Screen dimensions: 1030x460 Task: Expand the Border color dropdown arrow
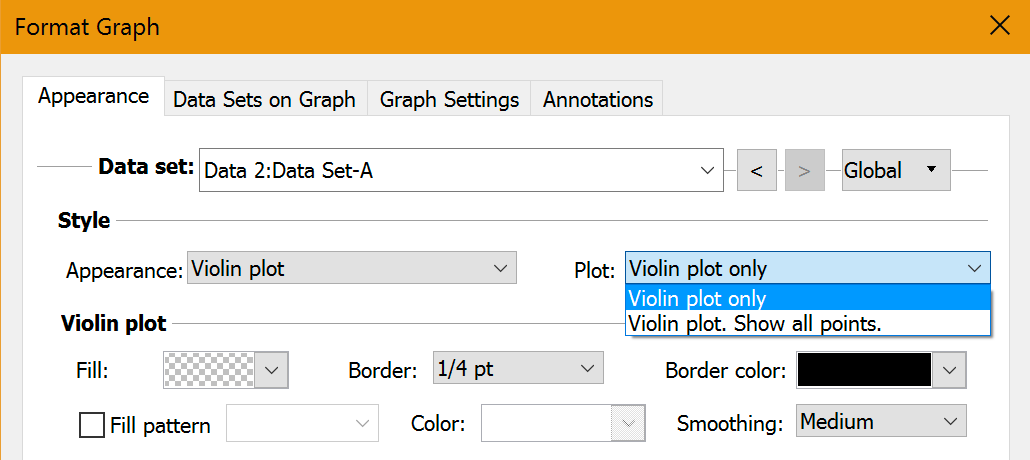point(949,371)
